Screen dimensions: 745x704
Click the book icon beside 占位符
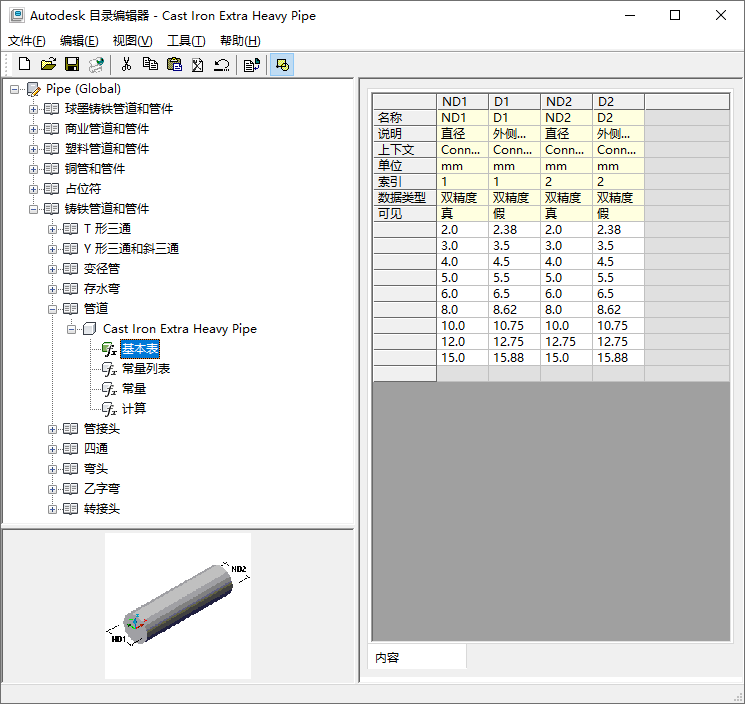tap(51, 189)
